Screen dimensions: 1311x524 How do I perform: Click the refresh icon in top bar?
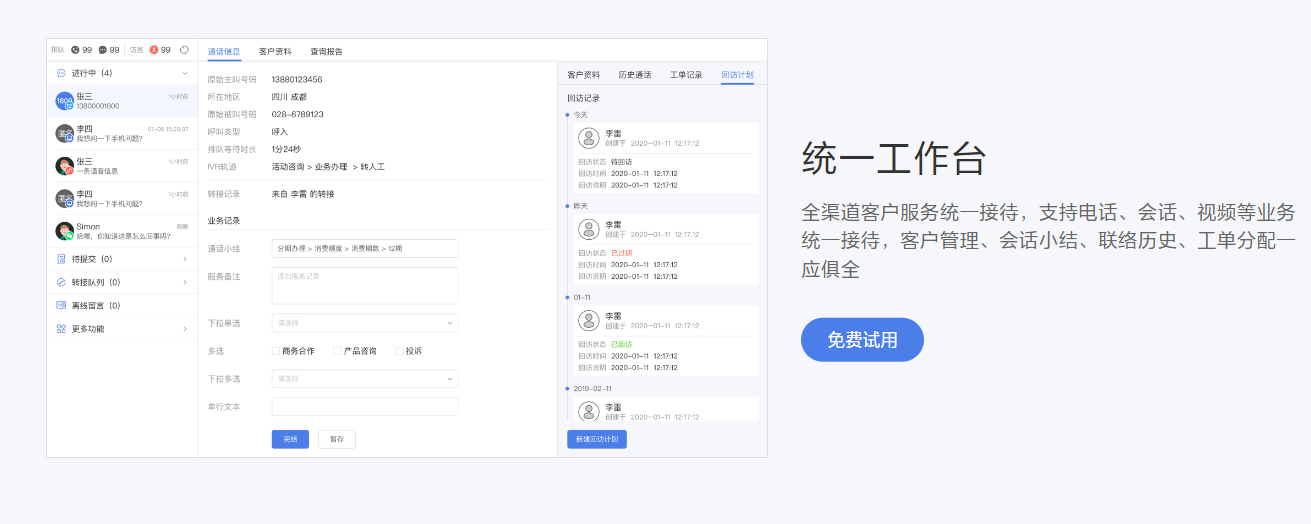coord(184,50)
